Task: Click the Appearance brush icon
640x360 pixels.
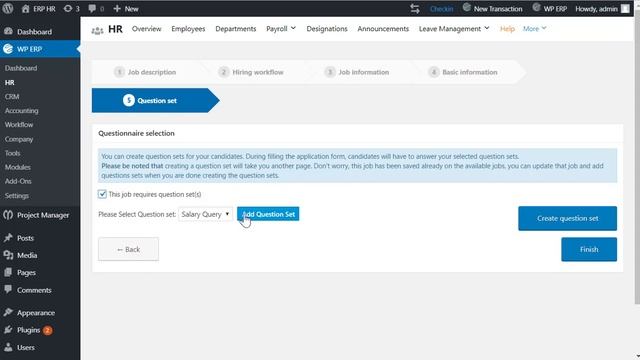Action: 8,312
